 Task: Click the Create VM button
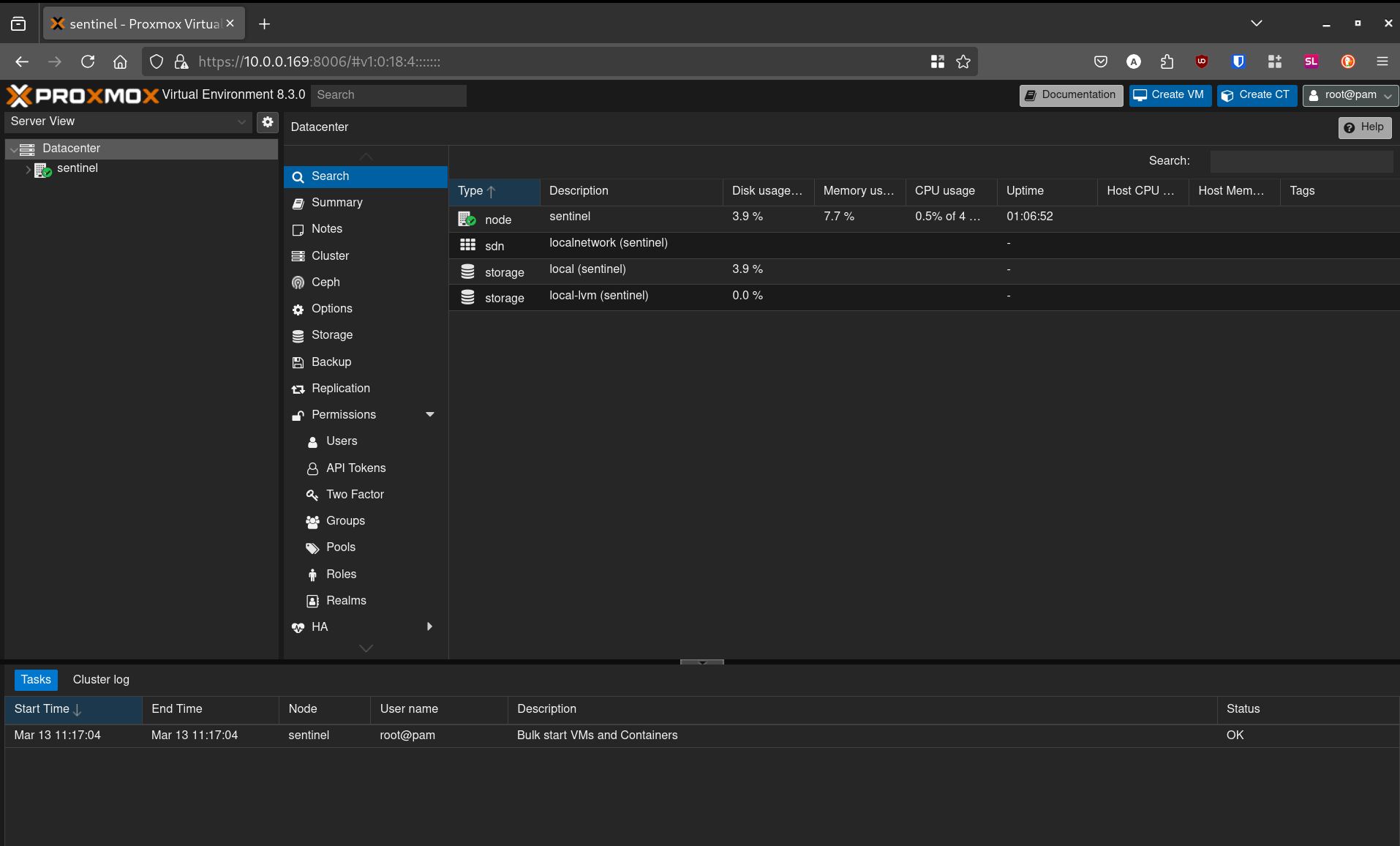click(x=1170, y=95)
